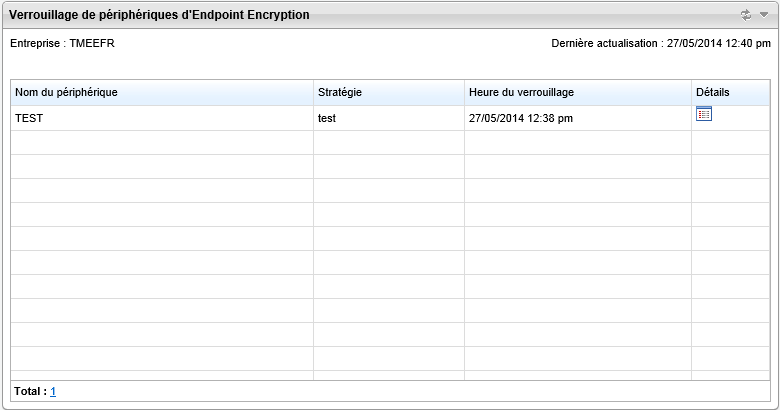Sort by Stratégie column header
The width and height of the screenshot is (780, 410).
pyautogui.click(x=339, y=92)
